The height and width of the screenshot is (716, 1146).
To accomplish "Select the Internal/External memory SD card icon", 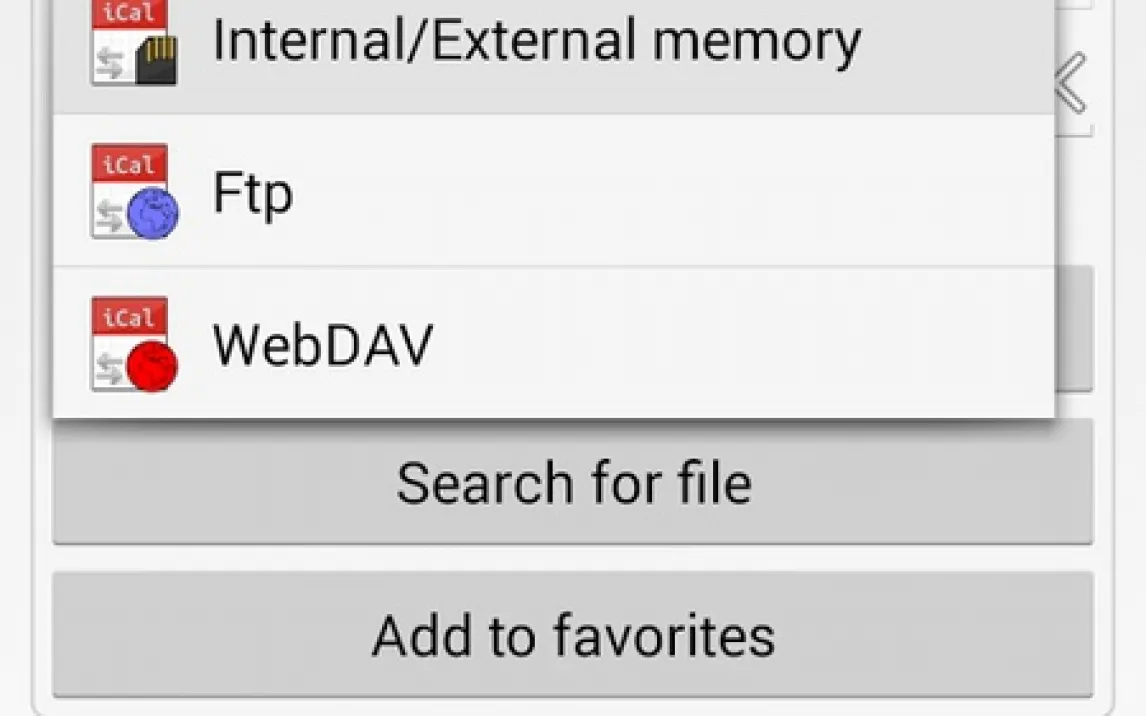I will tap(134, 42).
